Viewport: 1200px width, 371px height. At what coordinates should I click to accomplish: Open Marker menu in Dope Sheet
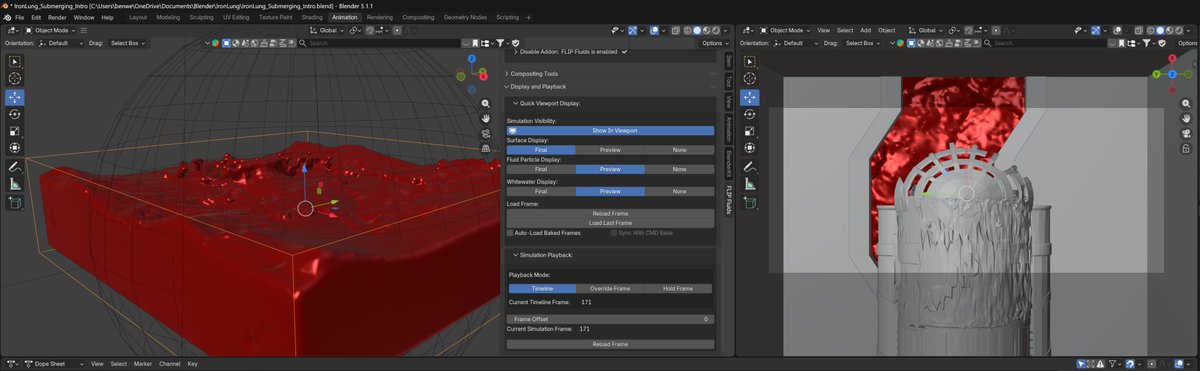(x=143, y=364)
